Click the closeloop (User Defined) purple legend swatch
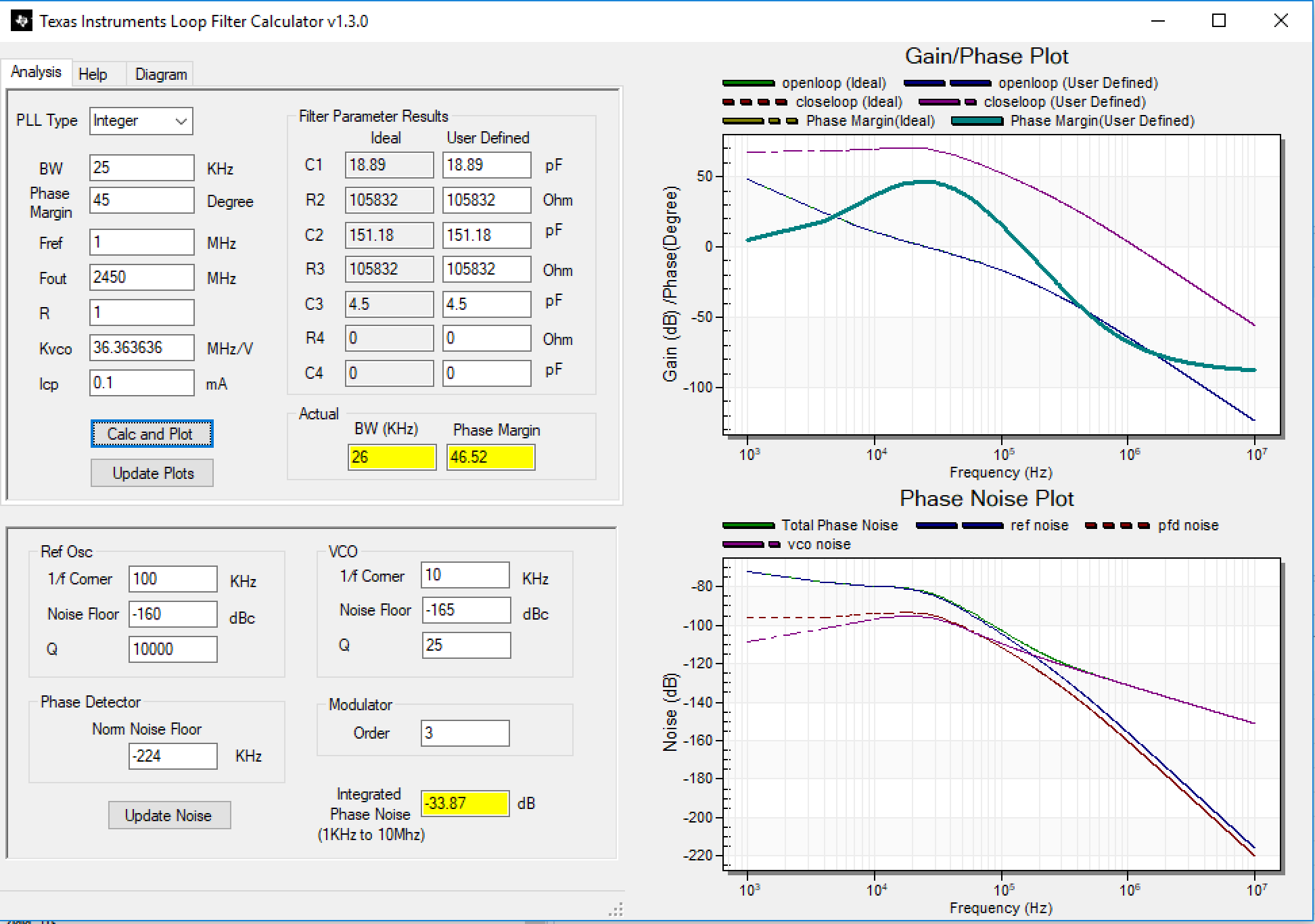 coord(948,102)
